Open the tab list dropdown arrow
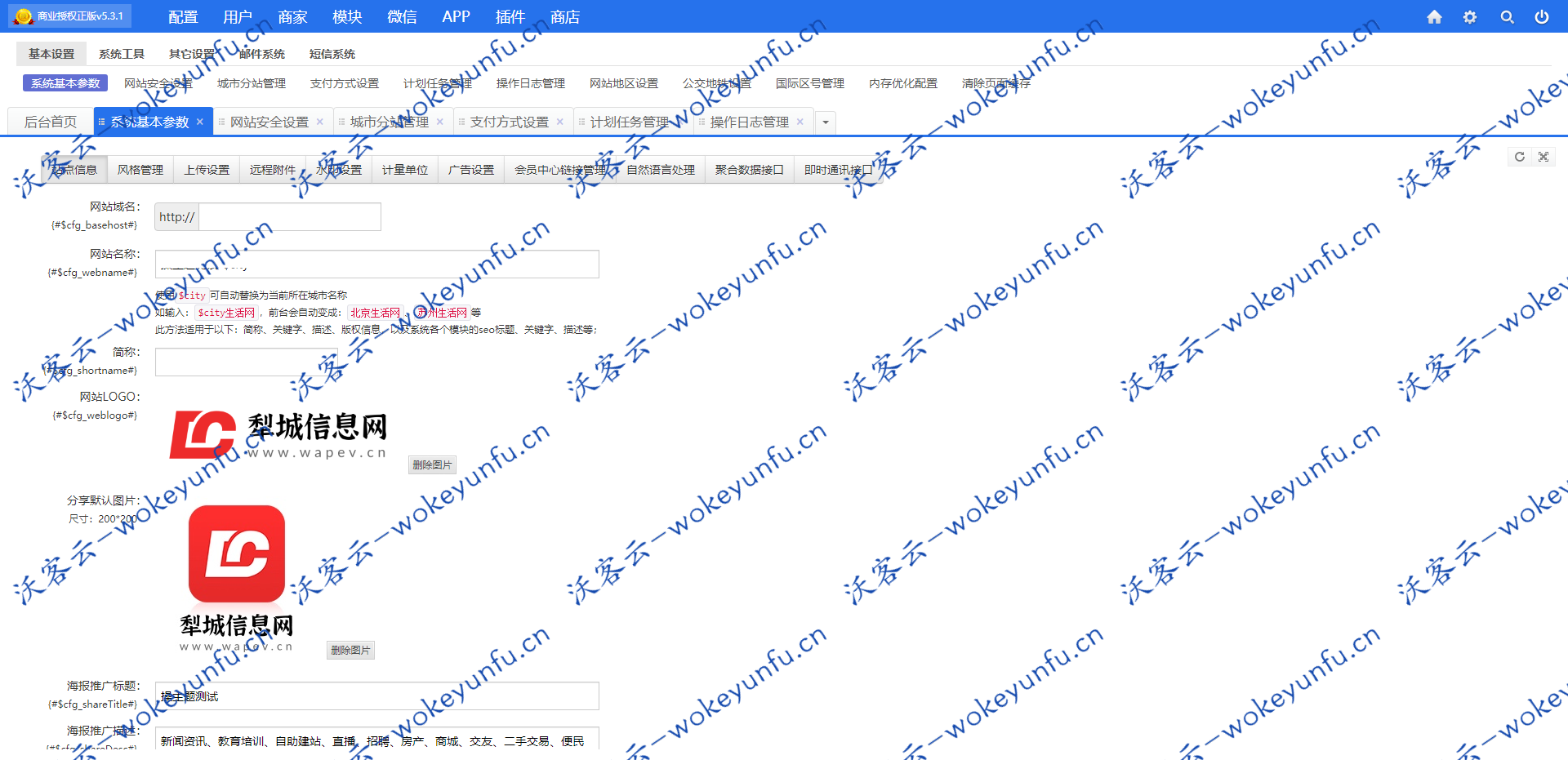The height and width of the screenshot is (760, 1568). pos(826,122)
